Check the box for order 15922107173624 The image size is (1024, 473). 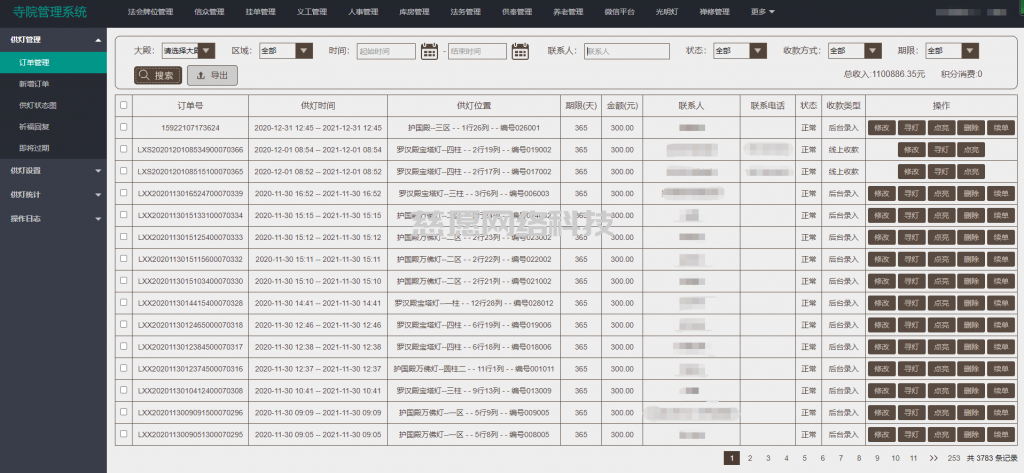point(123,128)
